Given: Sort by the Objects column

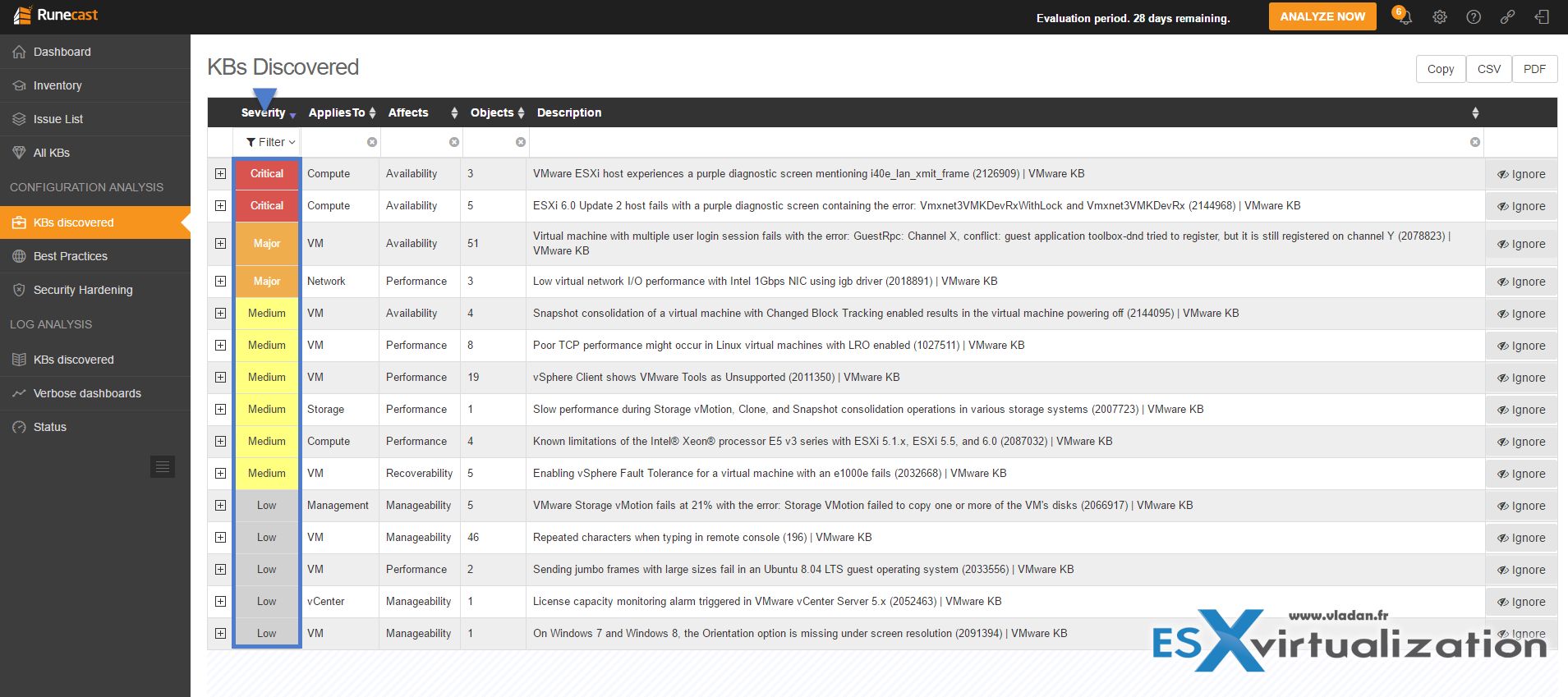Looking at the screenshot, I should 497,112.
